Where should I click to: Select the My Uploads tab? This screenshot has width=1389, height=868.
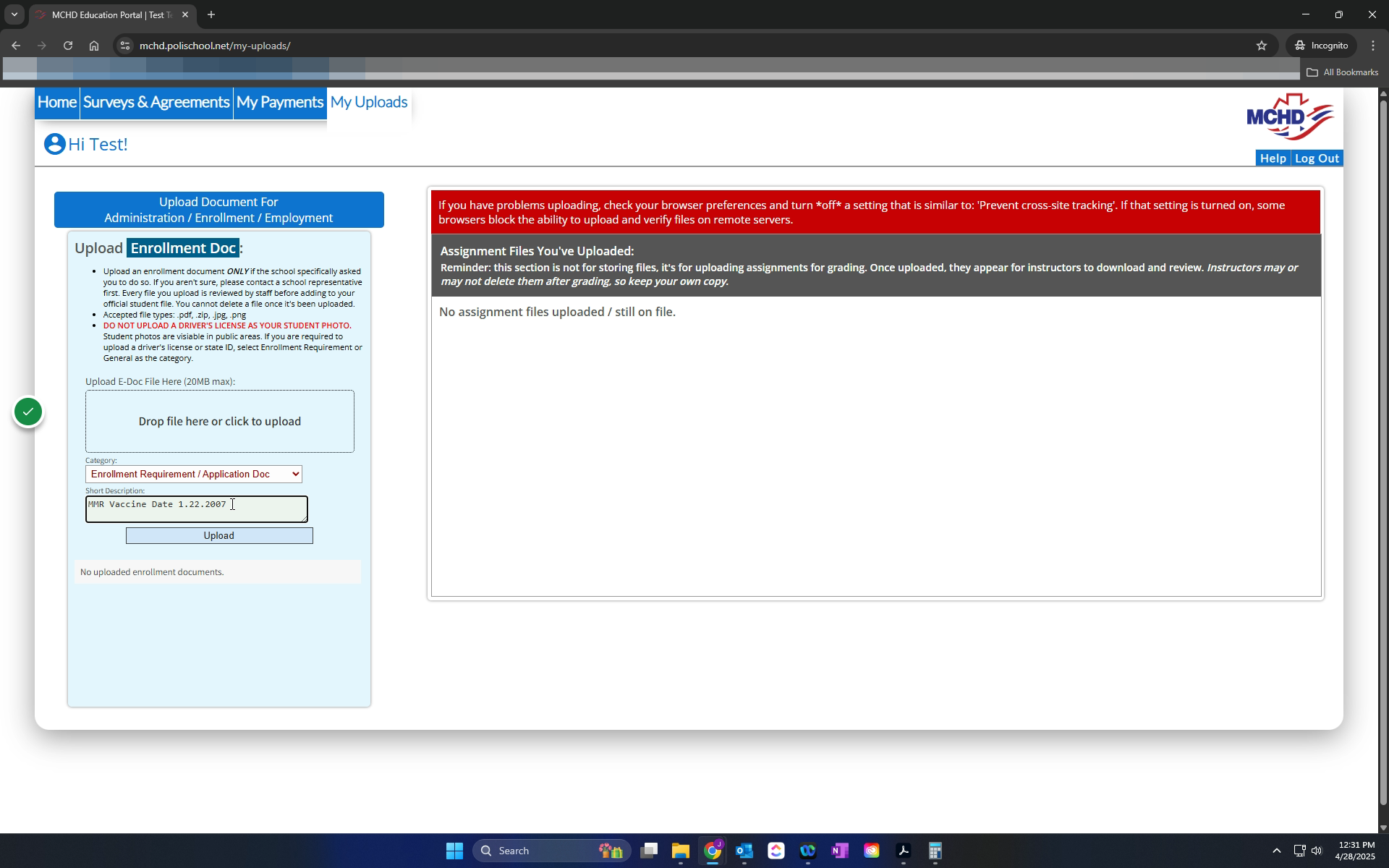point(369,102)
